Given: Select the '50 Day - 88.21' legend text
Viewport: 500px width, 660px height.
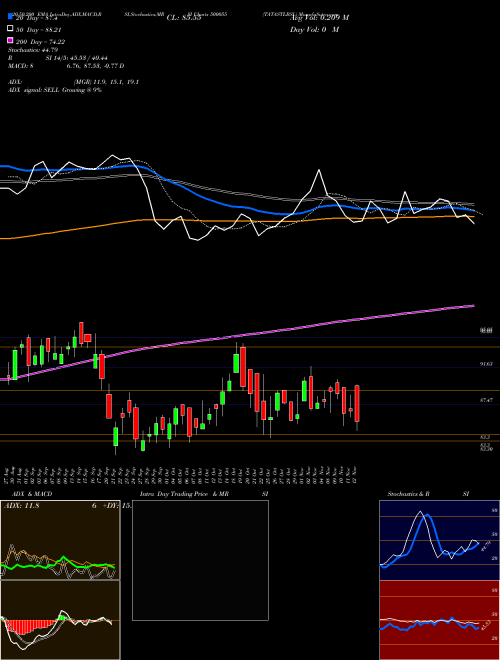Looking at the screenshot, I should (x=40, y=30).
